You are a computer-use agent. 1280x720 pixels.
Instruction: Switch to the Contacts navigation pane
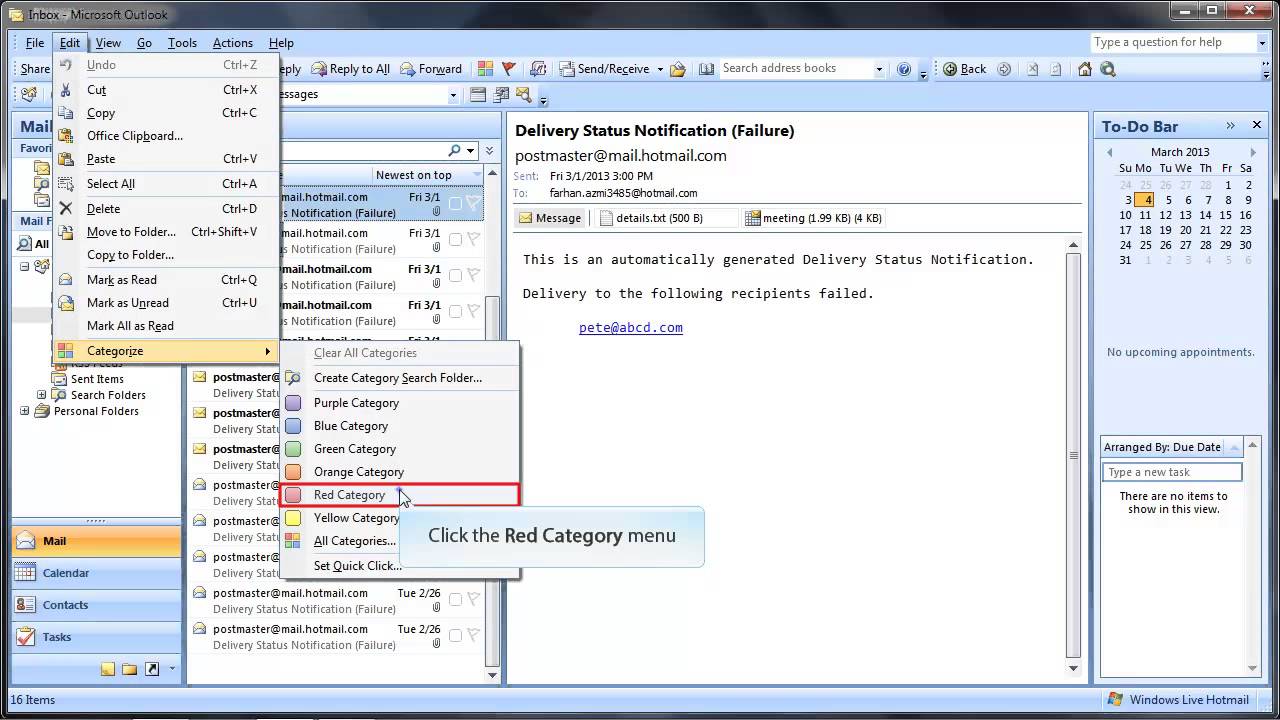click(x=96, y=605)
